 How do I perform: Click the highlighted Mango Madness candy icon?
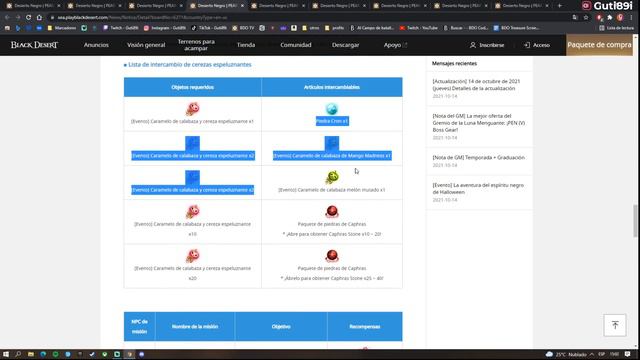point(332,143)
